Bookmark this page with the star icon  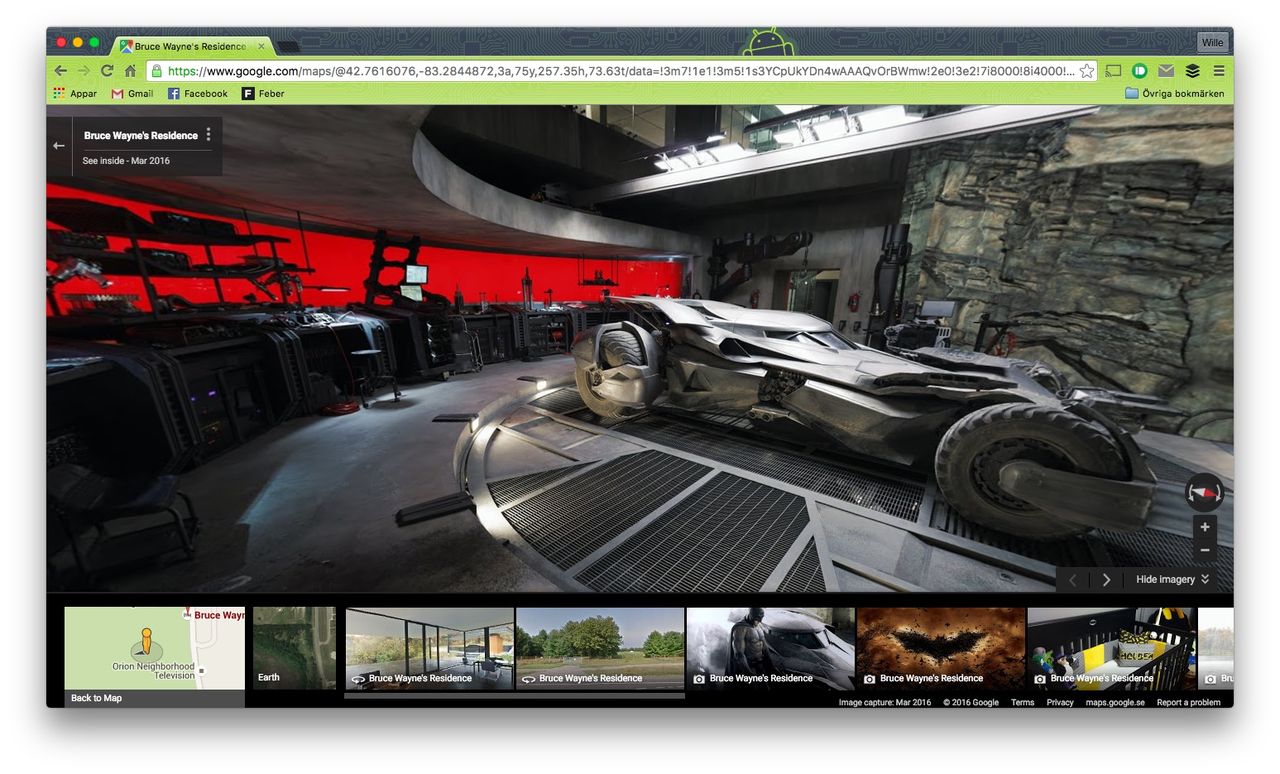pos(1087,71)
